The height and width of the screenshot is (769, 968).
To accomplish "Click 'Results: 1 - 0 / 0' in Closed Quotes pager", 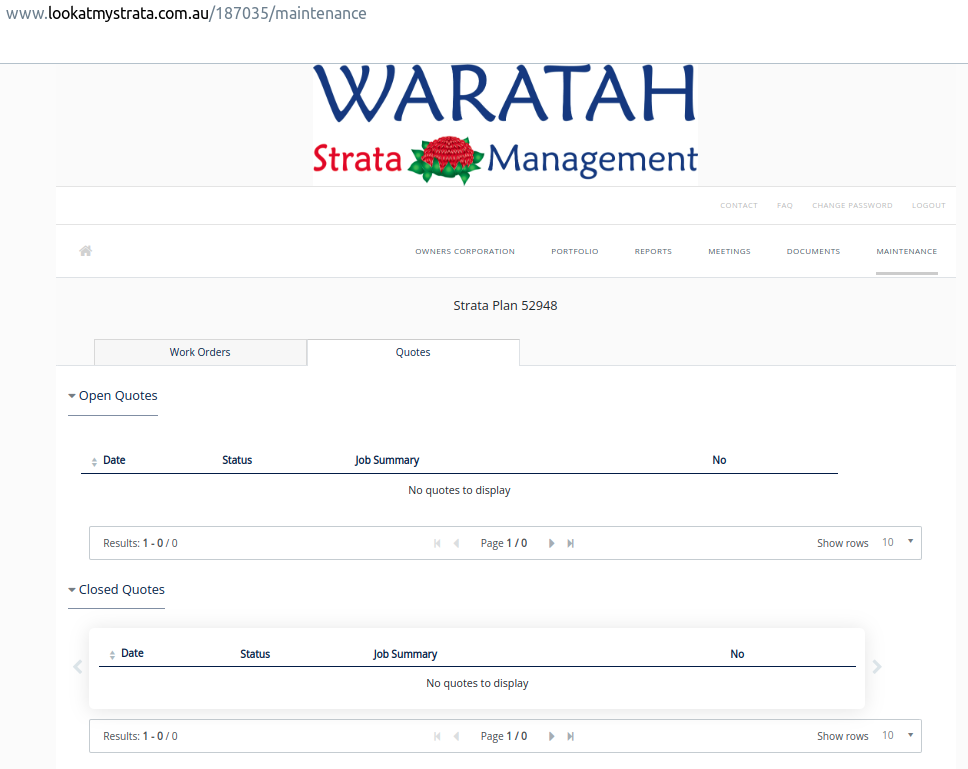I will [x=140, y=736].
